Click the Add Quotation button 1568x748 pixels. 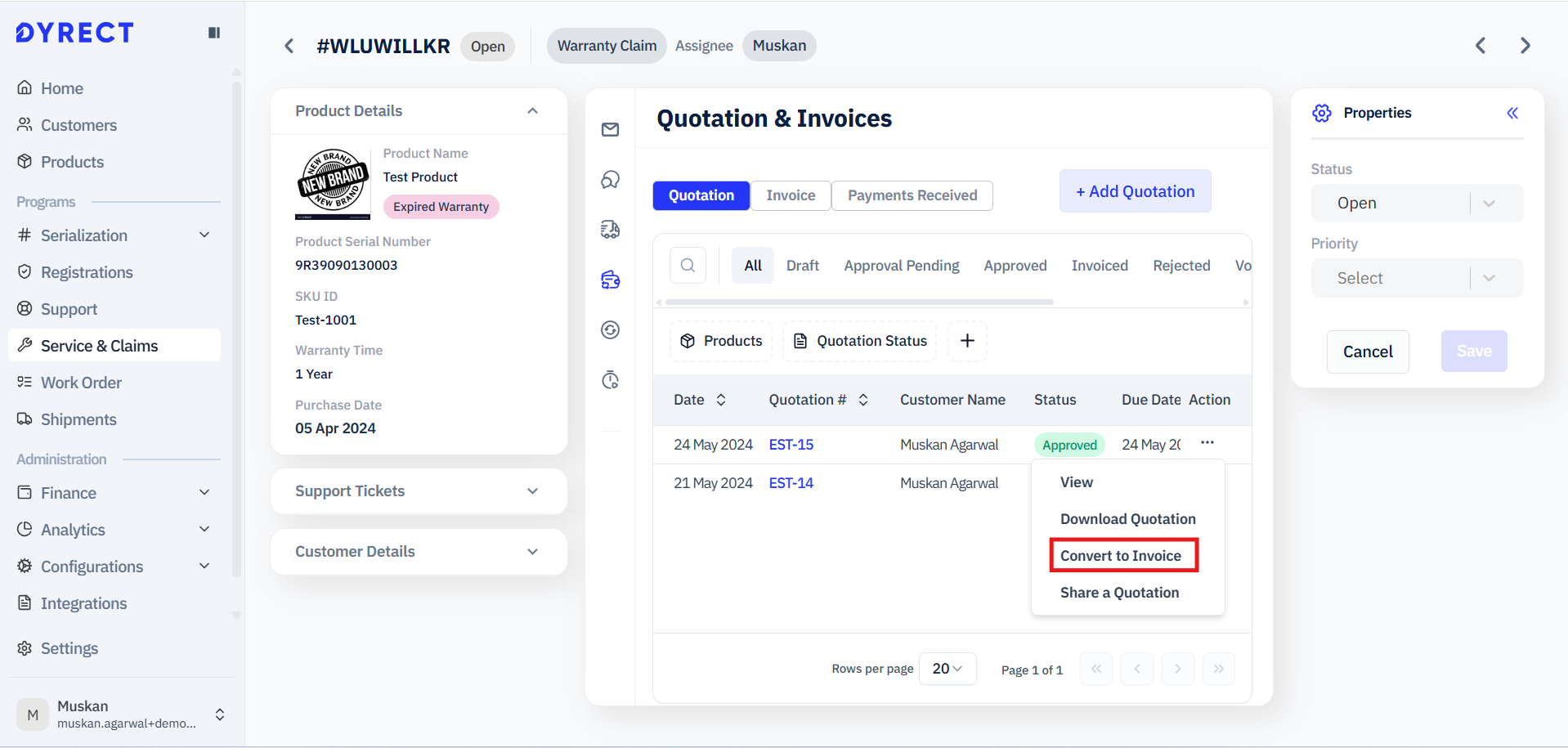1135,191
